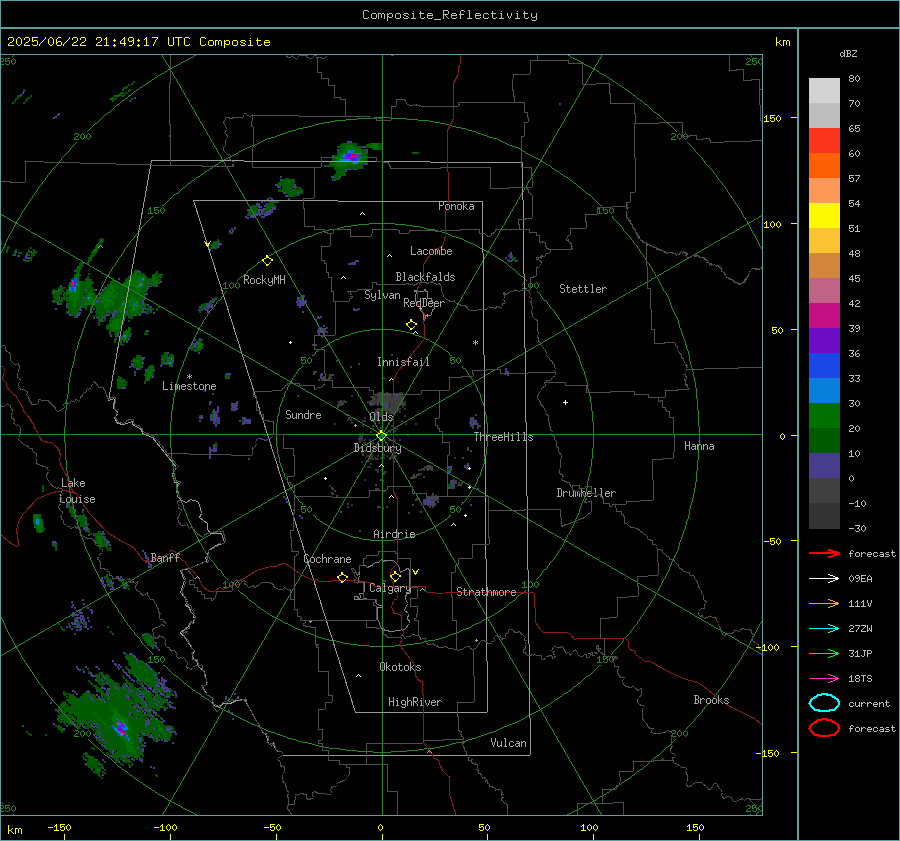Click the HighRiver town label

415,702
